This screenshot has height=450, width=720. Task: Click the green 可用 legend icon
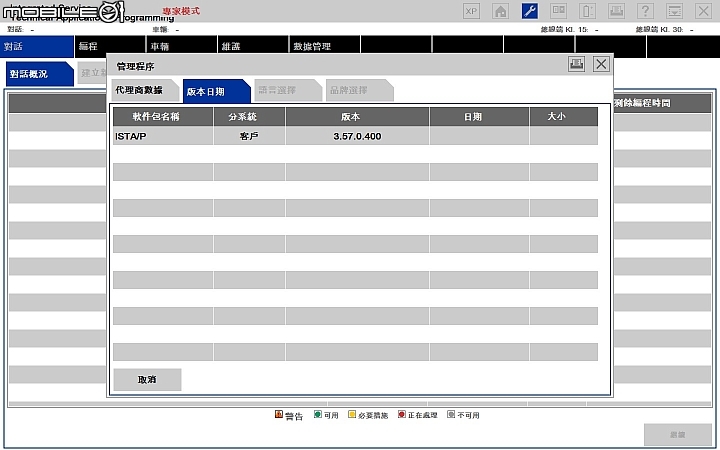317,414
